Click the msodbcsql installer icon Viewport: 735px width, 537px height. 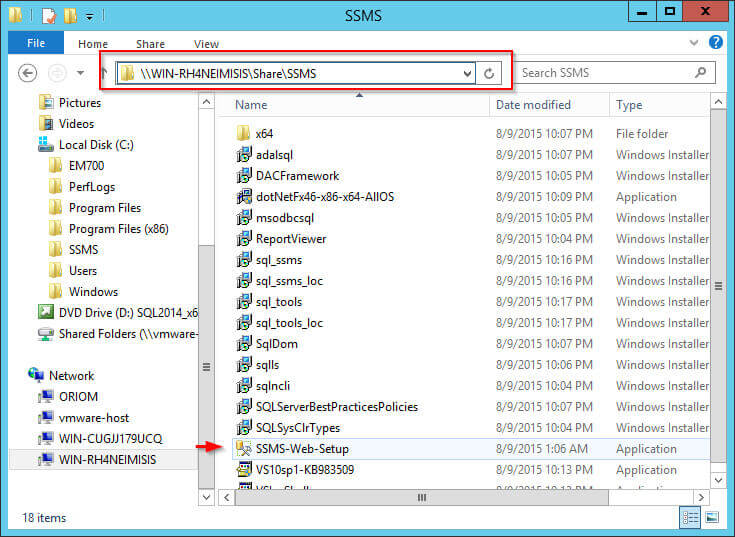point(244,218)
